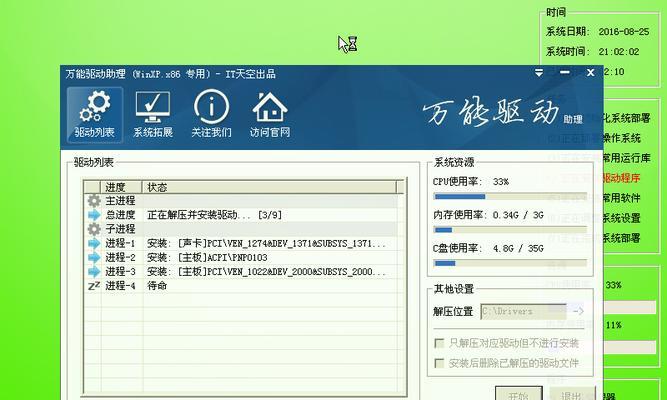Viewport: 667px width, 400px height.
Task: Select the 进度 column header
Action: pos(121,187)
